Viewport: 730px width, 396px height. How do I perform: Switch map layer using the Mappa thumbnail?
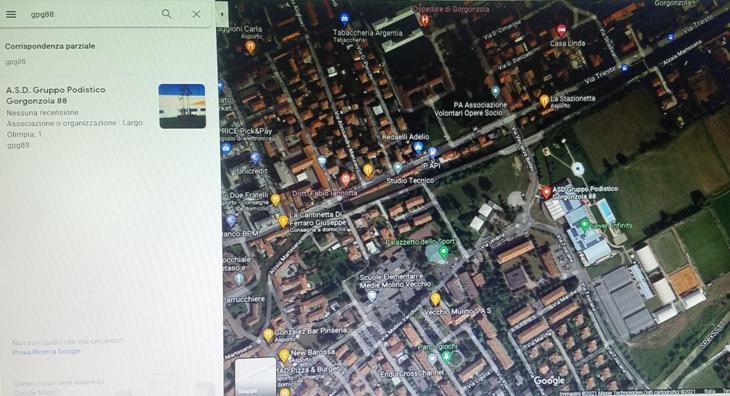tap(255, 377)
